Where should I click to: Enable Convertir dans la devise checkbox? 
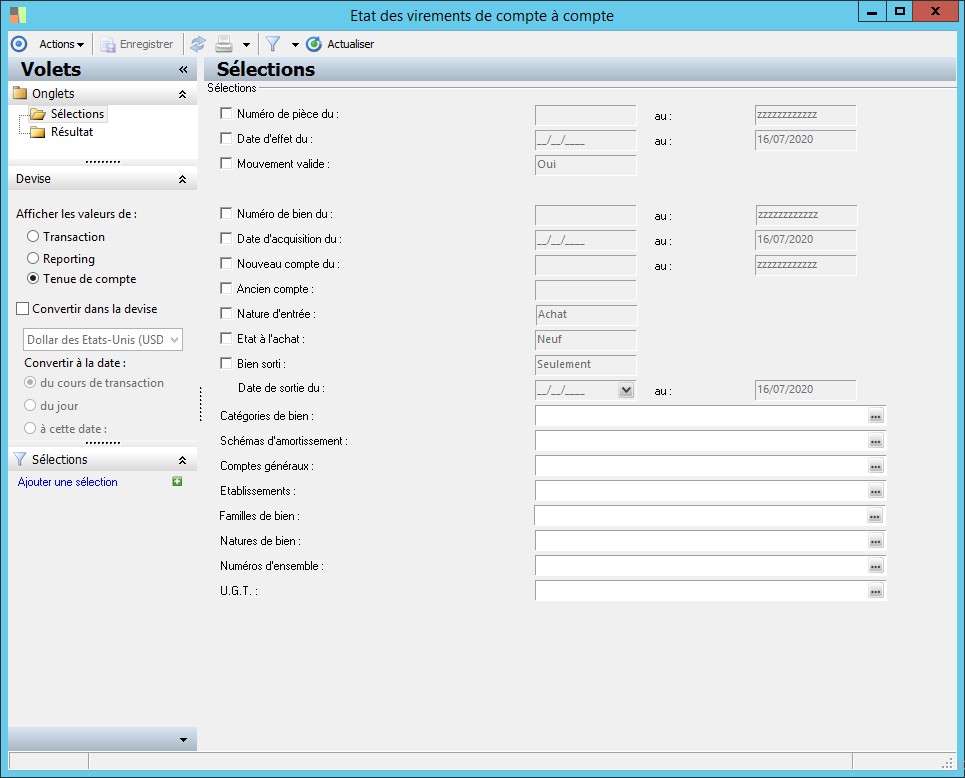[x=23, y=308]
